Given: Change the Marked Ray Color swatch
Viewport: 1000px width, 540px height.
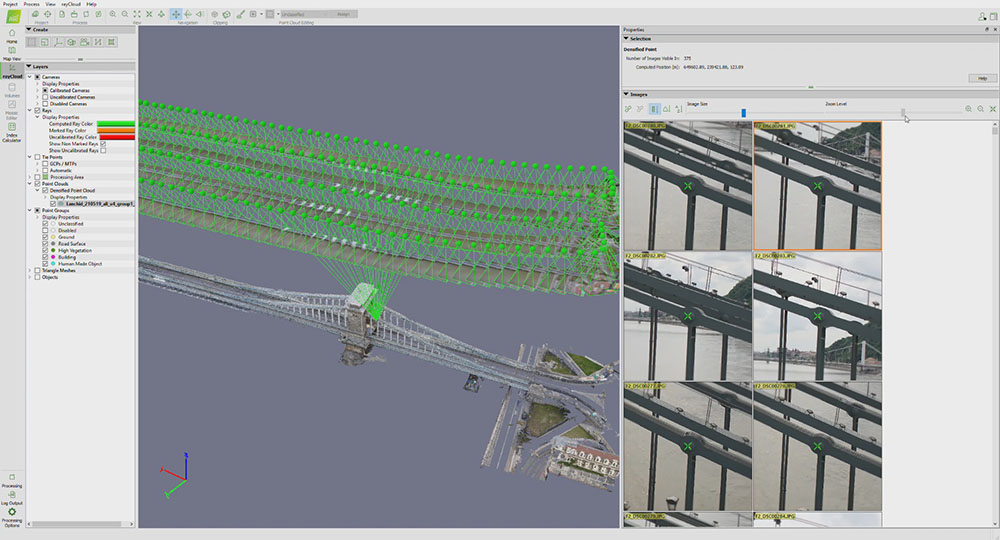Looking at the screenshot, I should (115, 130).
